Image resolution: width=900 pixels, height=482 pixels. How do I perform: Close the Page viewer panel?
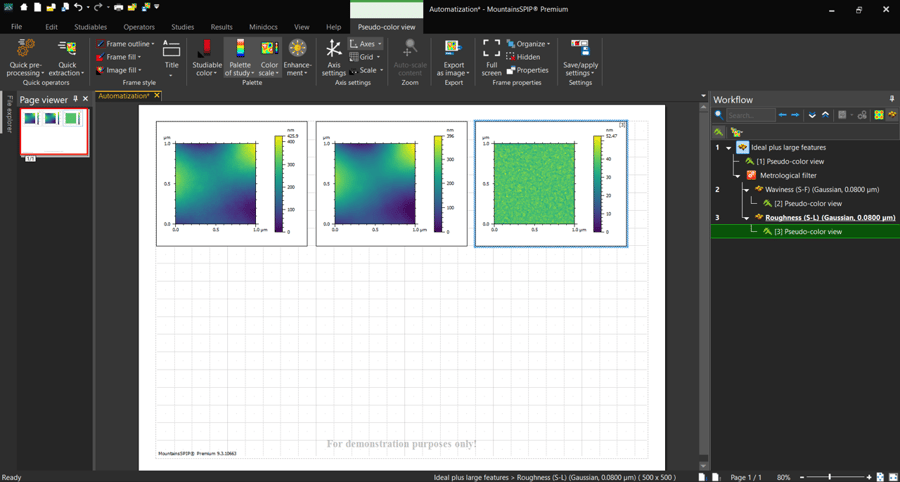coord(86,99)
